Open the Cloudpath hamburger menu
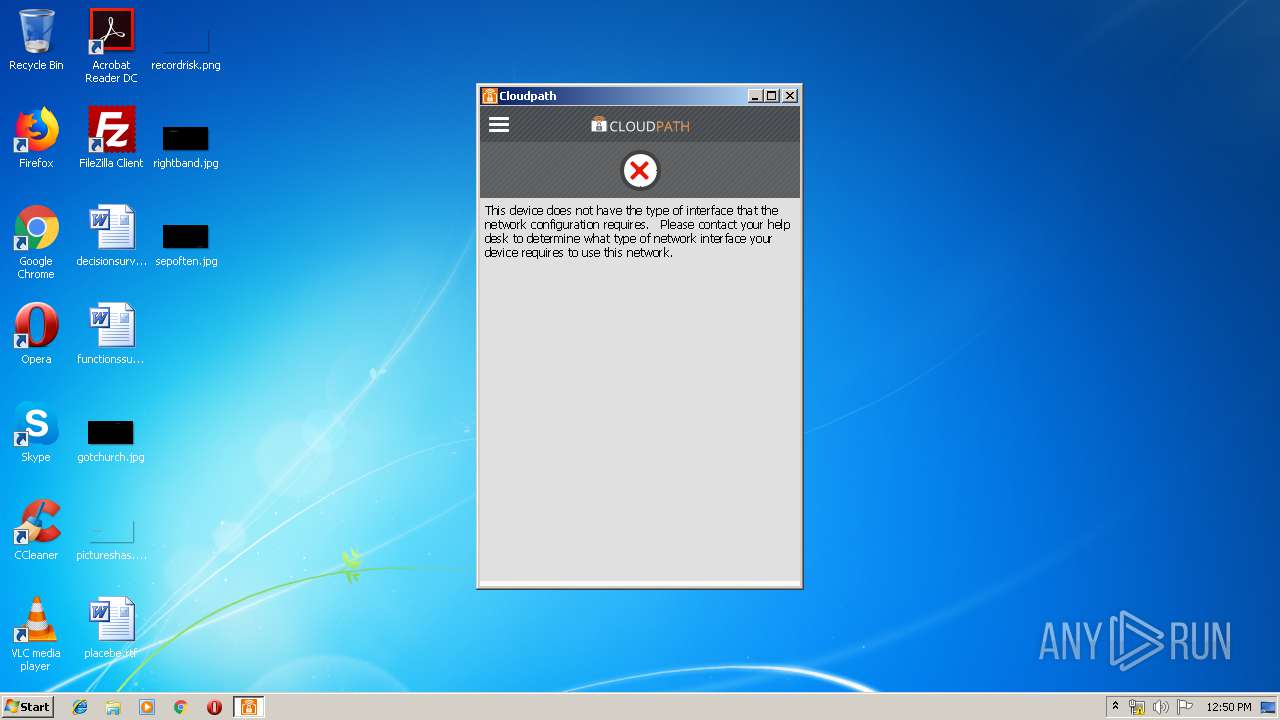The width and height of the screenshot is (1280, 720). pyautogui.click(x=499, y=124)
